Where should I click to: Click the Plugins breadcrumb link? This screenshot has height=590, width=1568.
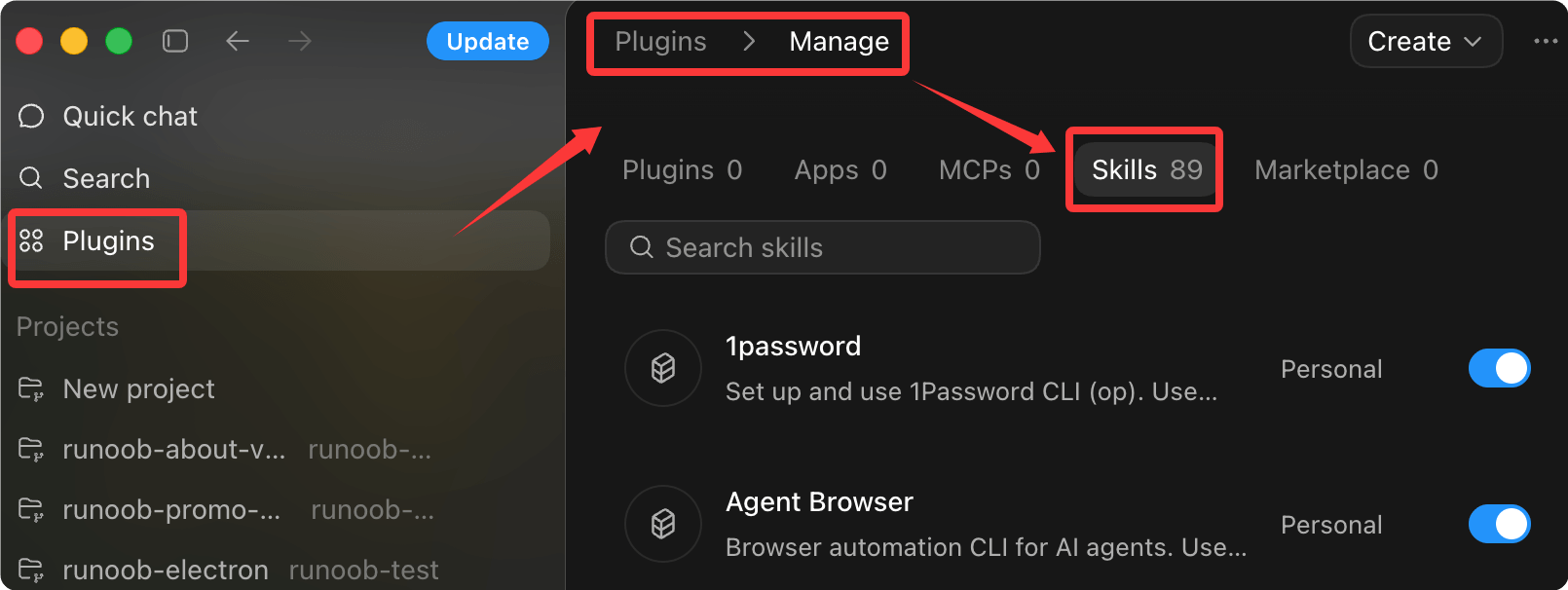coord(660,41)
